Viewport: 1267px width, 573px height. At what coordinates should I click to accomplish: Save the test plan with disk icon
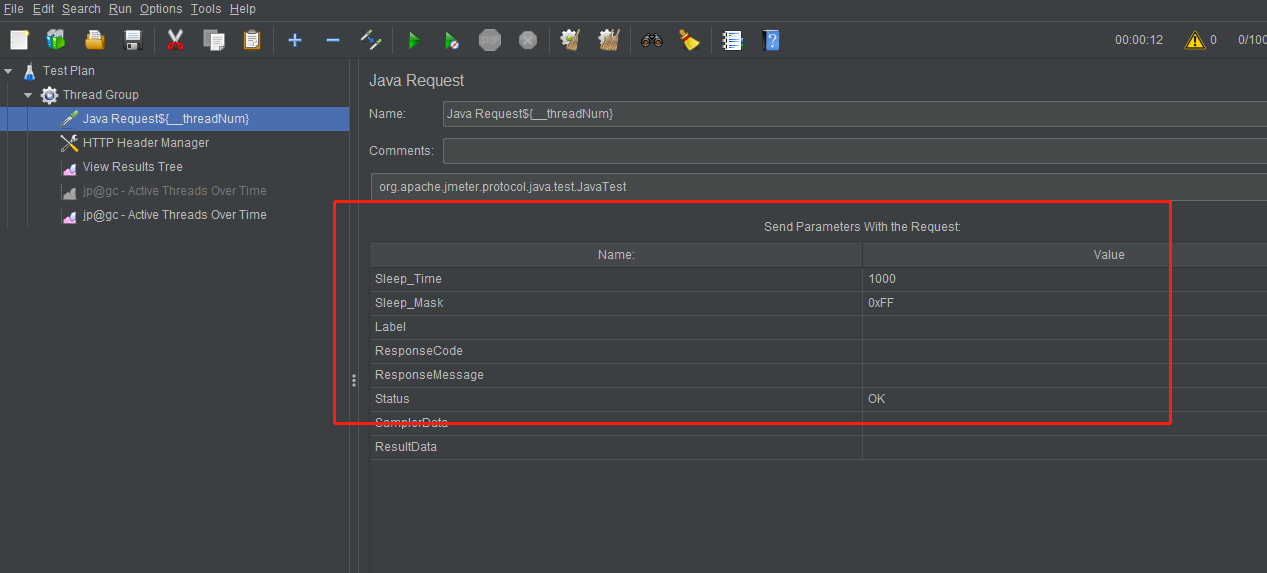133,40
